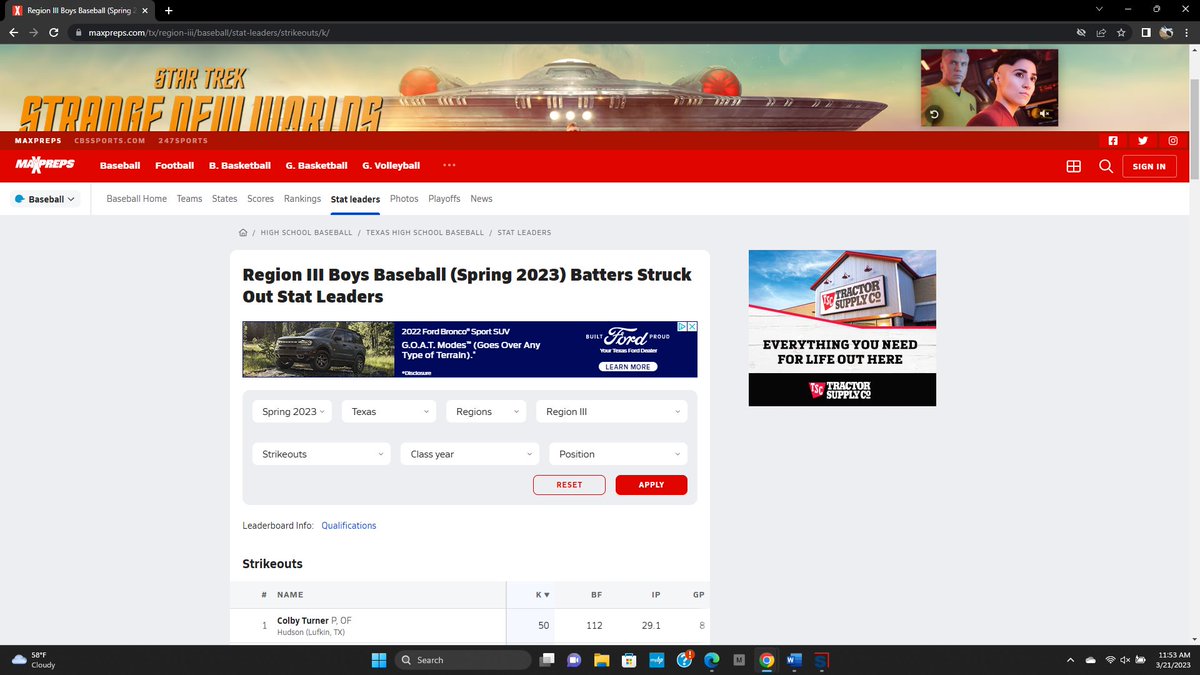Open the Spring 2023 season dropdown

pos(291,411)
